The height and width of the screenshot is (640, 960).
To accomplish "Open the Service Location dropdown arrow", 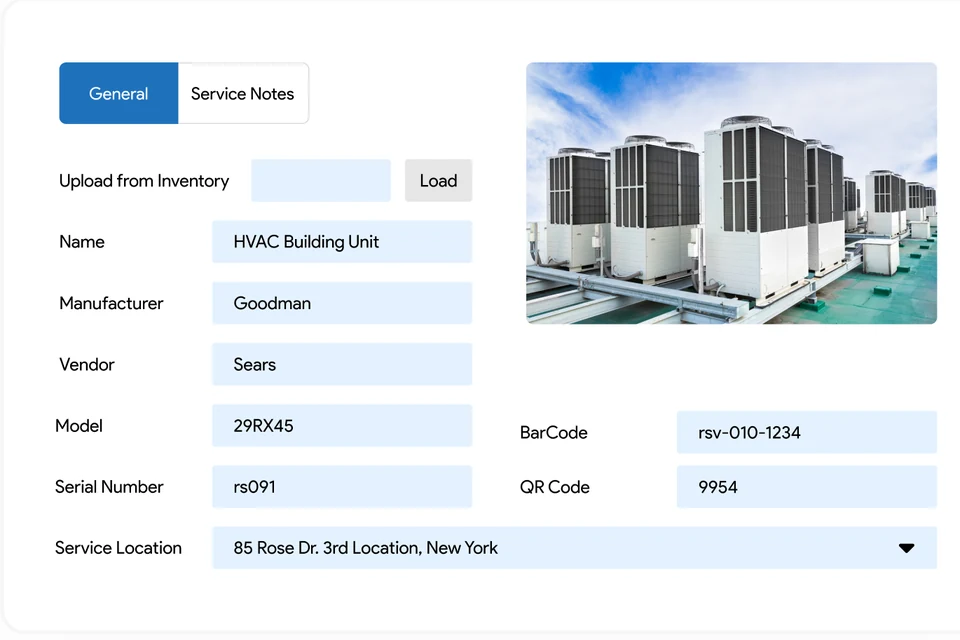I will [907, 548].
